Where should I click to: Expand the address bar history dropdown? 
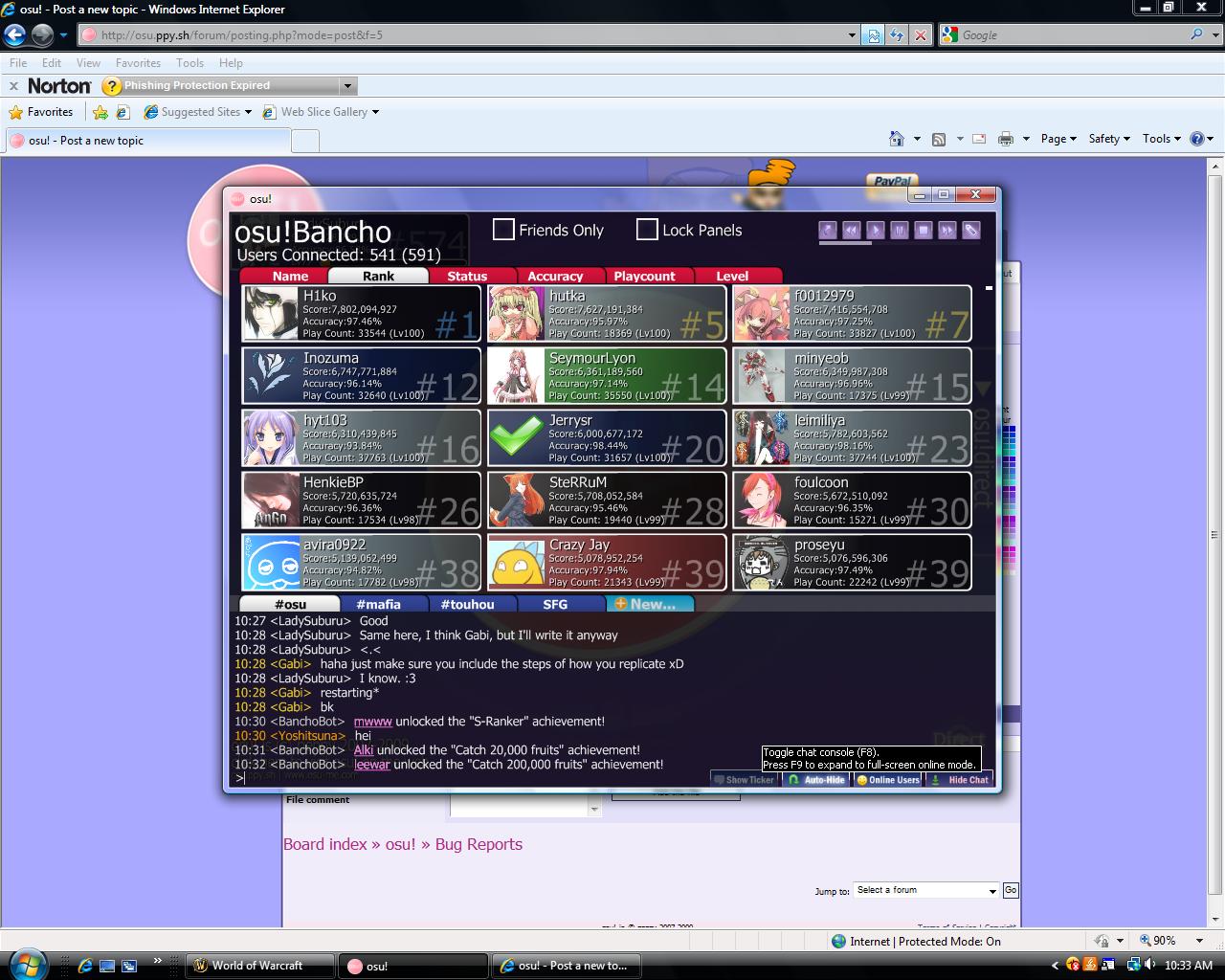click(x=852, y=35)
